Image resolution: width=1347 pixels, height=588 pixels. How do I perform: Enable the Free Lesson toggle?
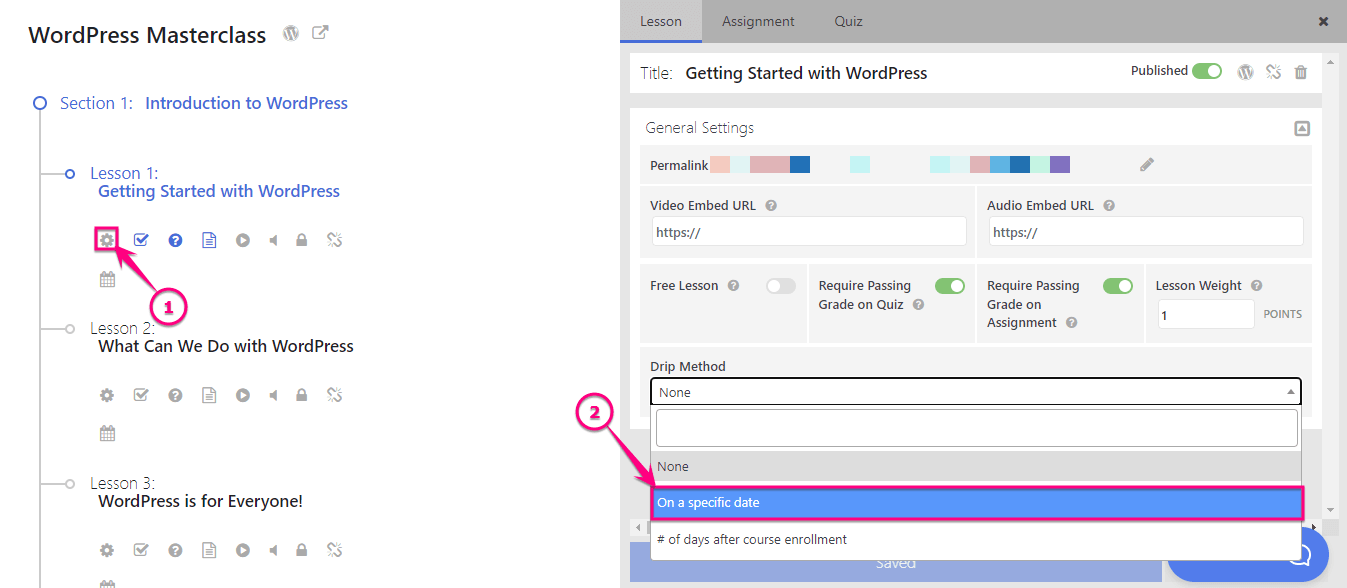(781, 286)
